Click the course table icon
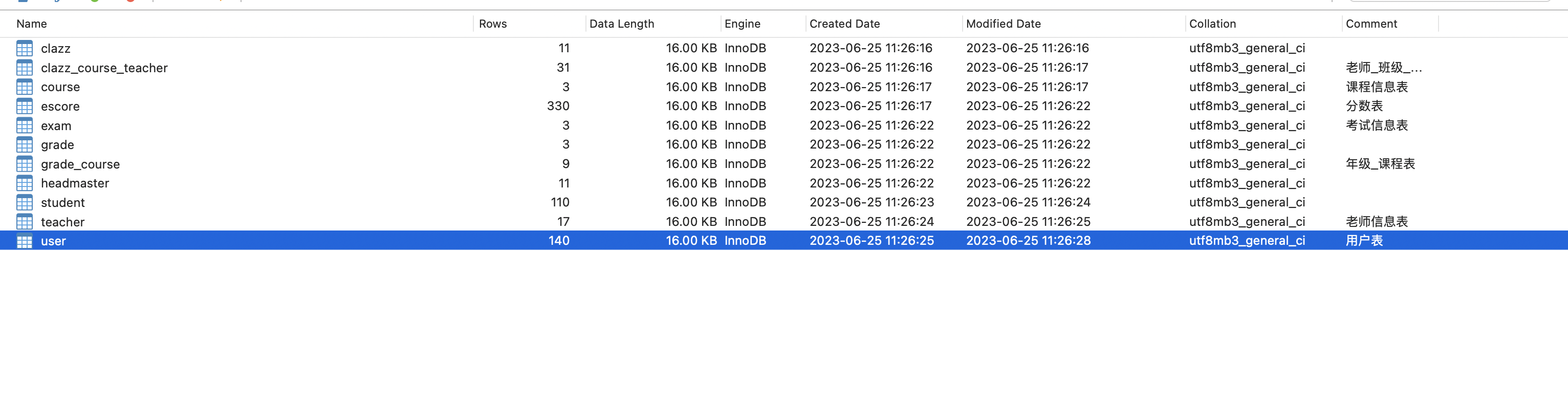Screen dimensions: 1568x420 [x=25, y=87]
